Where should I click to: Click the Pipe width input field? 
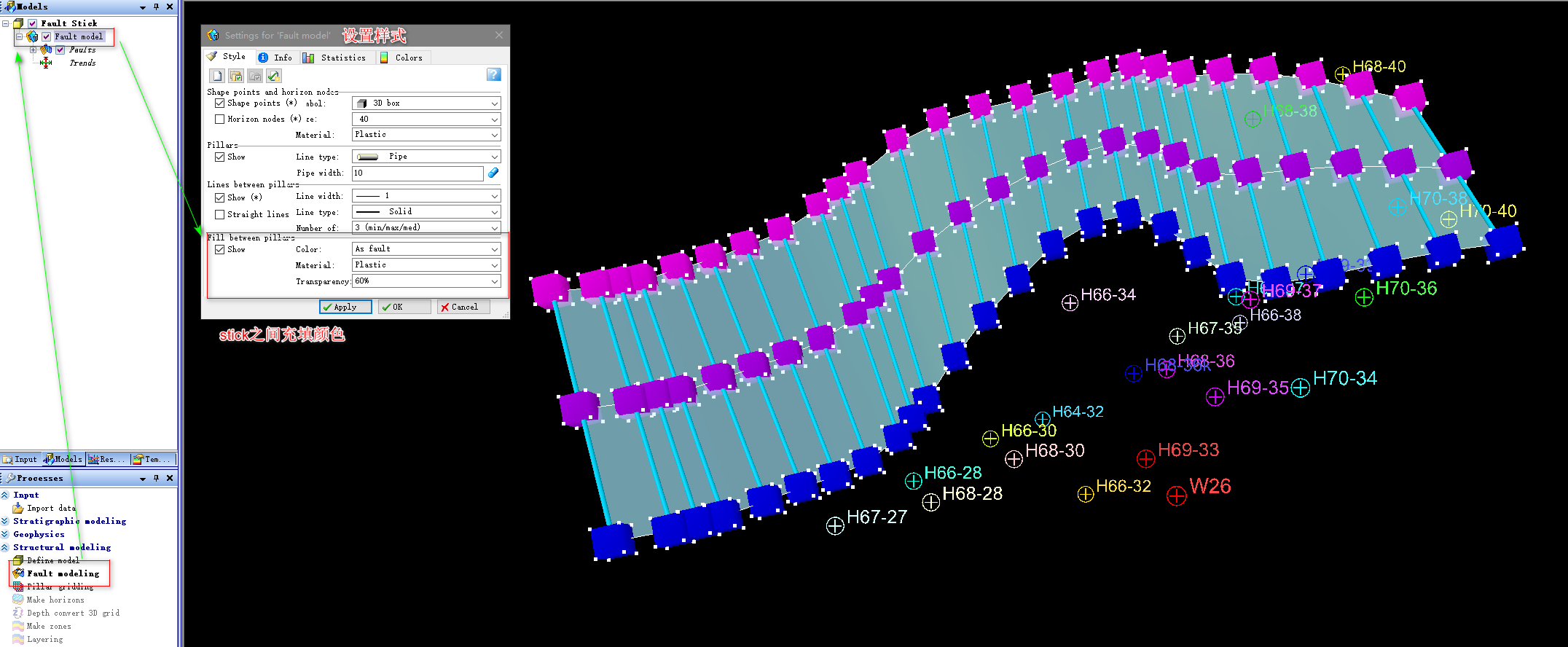417,173
